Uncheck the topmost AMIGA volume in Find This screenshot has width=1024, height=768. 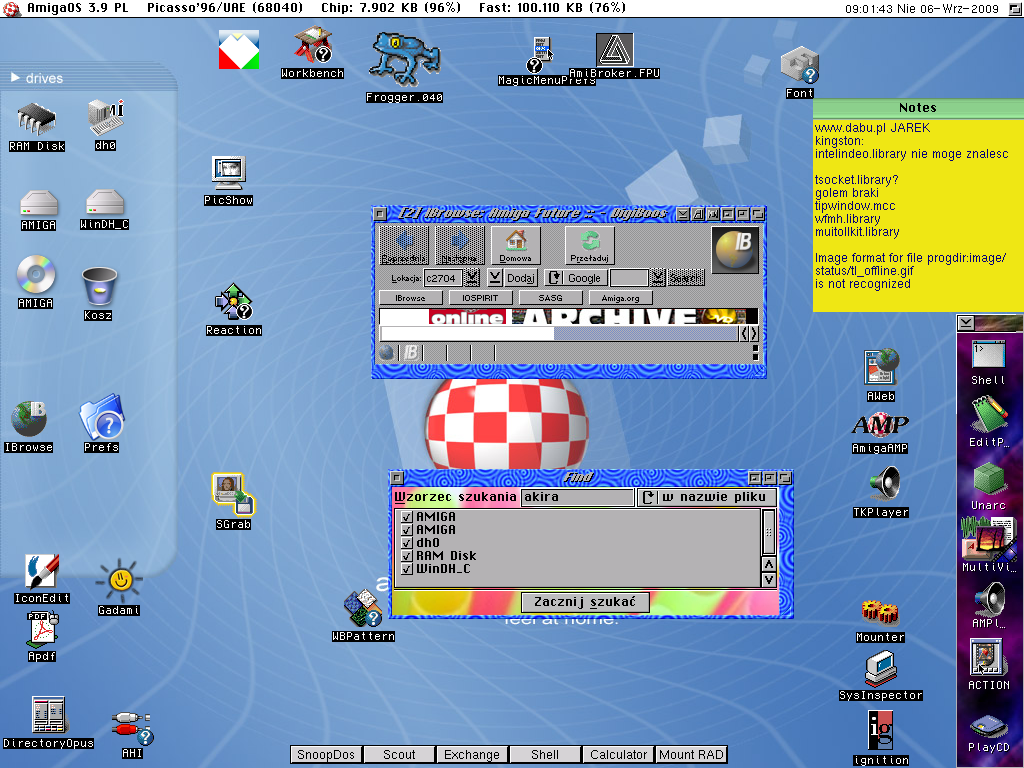[x=407, y=517]
